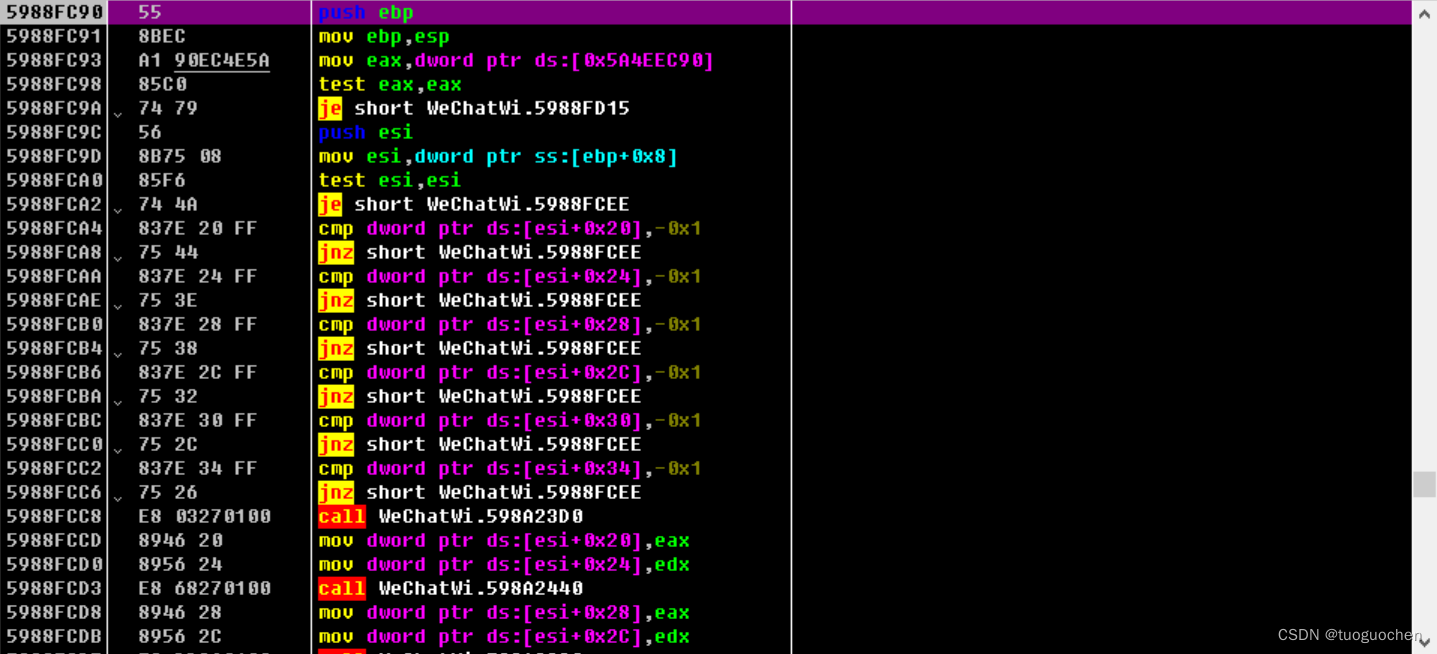
Task: Click the jump arrow marker at 5988FCBA
Action: [118, 402]
